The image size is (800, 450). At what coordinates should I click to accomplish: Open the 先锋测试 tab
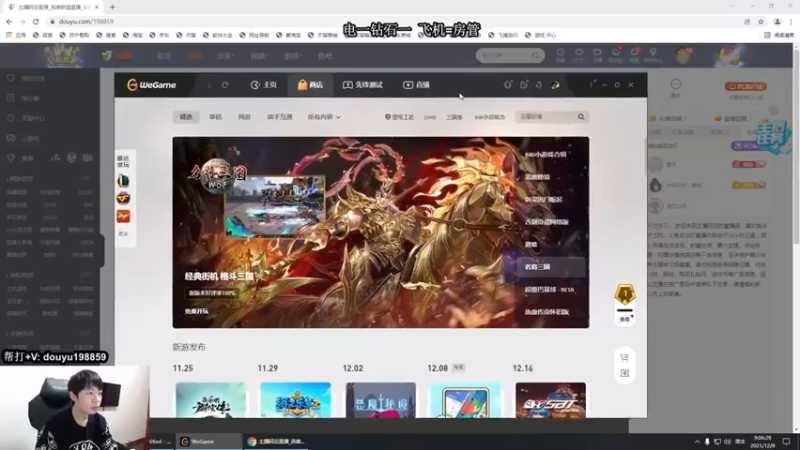click(x=362, y=85)
